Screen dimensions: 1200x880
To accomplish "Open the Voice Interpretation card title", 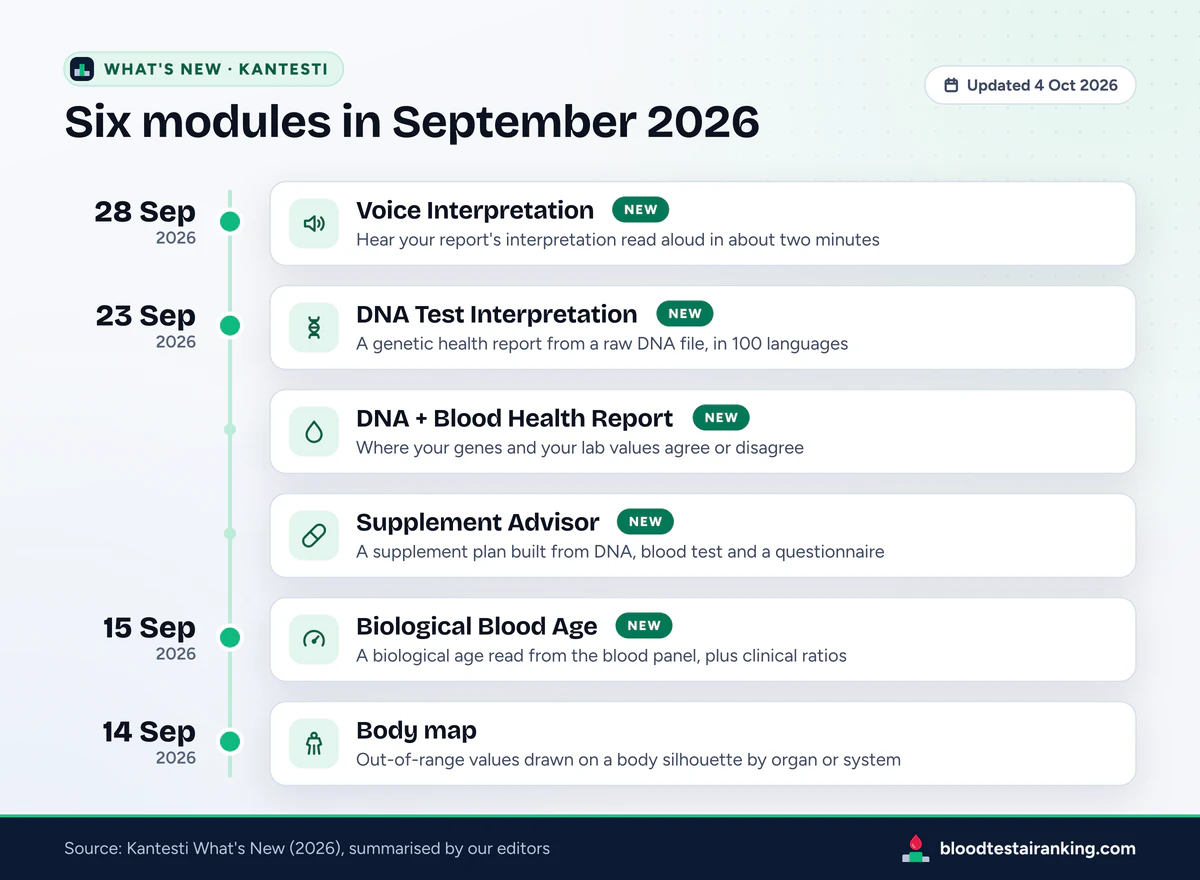I will coord(475,210).
